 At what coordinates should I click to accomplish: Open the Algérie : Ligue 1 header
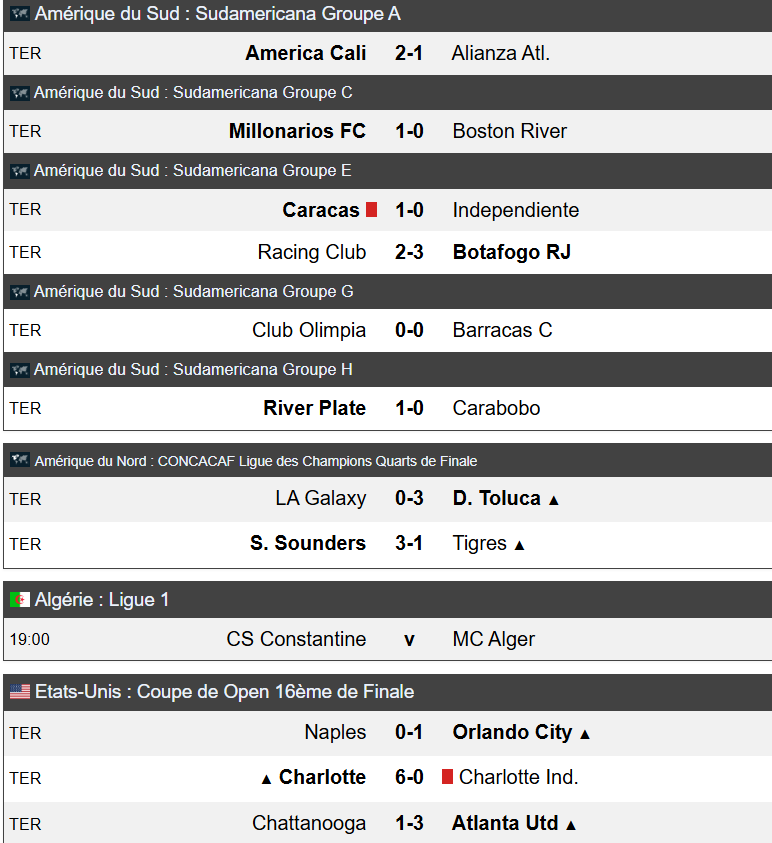click(102, 600)
